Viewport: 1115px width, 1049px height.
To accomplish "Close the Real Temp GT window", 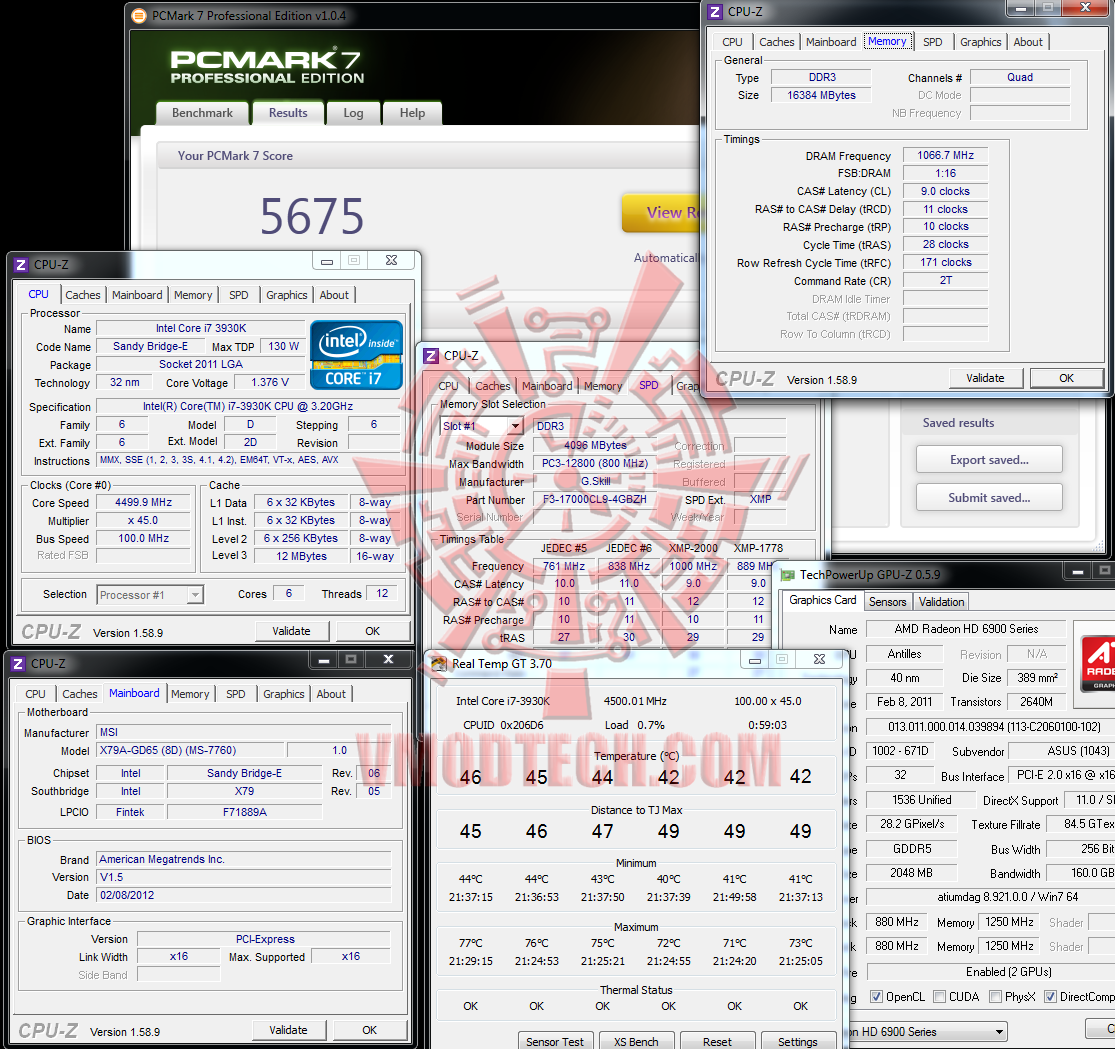I will tap(819, 660).
